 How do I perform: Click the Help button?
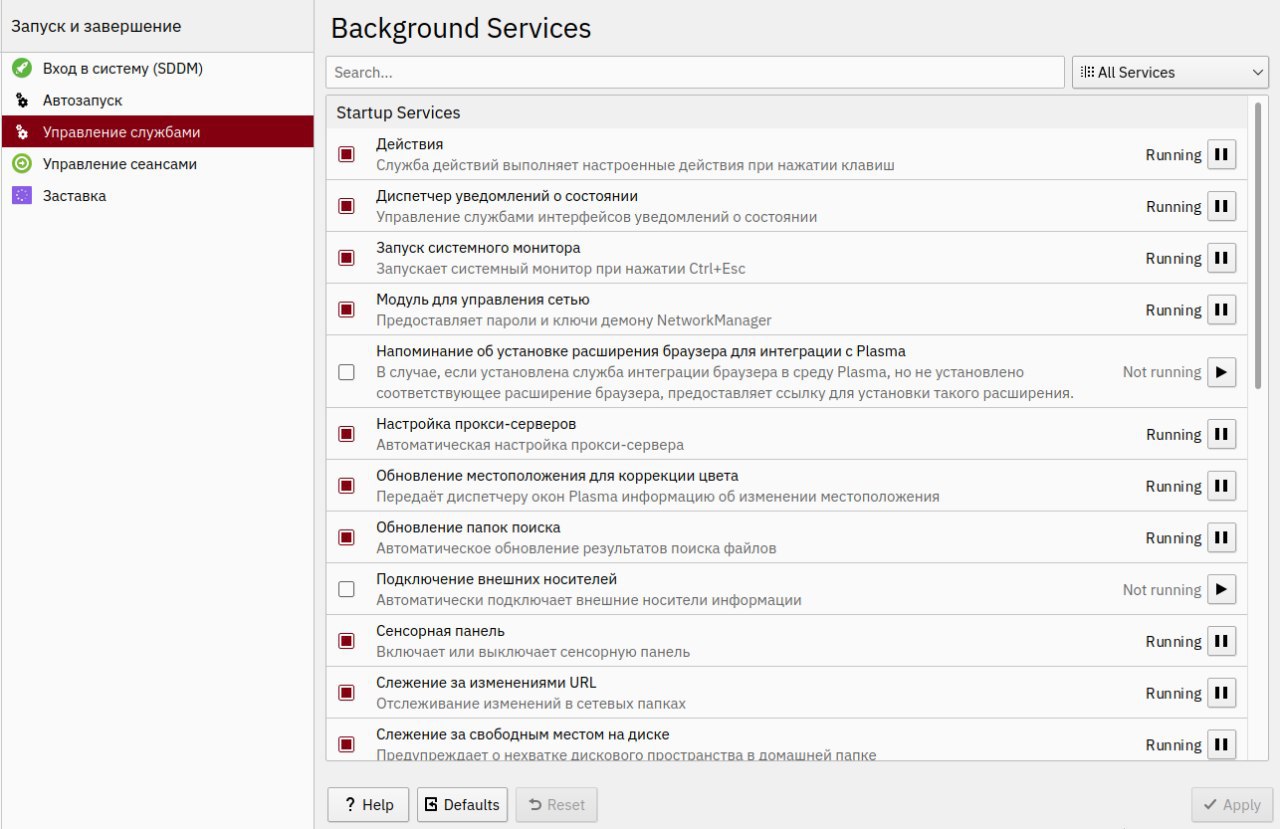368,805
